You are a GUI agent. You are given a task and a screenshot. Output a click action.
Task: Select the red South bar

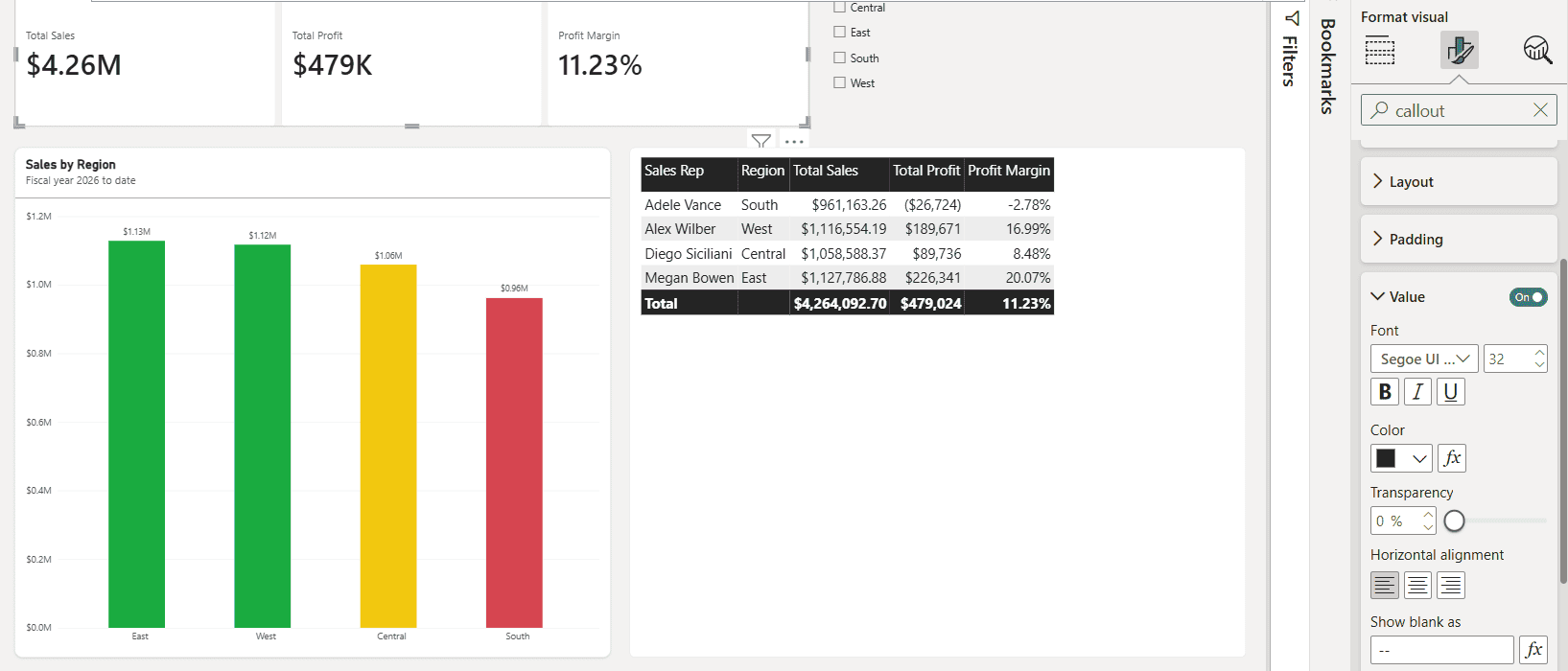[514, 463]
